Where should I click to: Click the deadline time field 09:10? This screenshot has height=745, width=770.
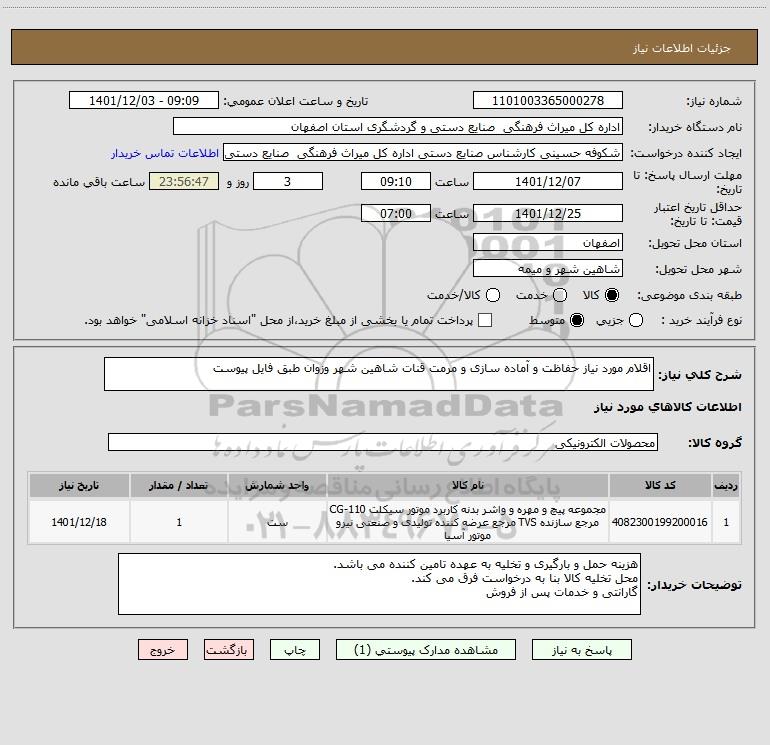pyautogui.click(x=396, y=181)
